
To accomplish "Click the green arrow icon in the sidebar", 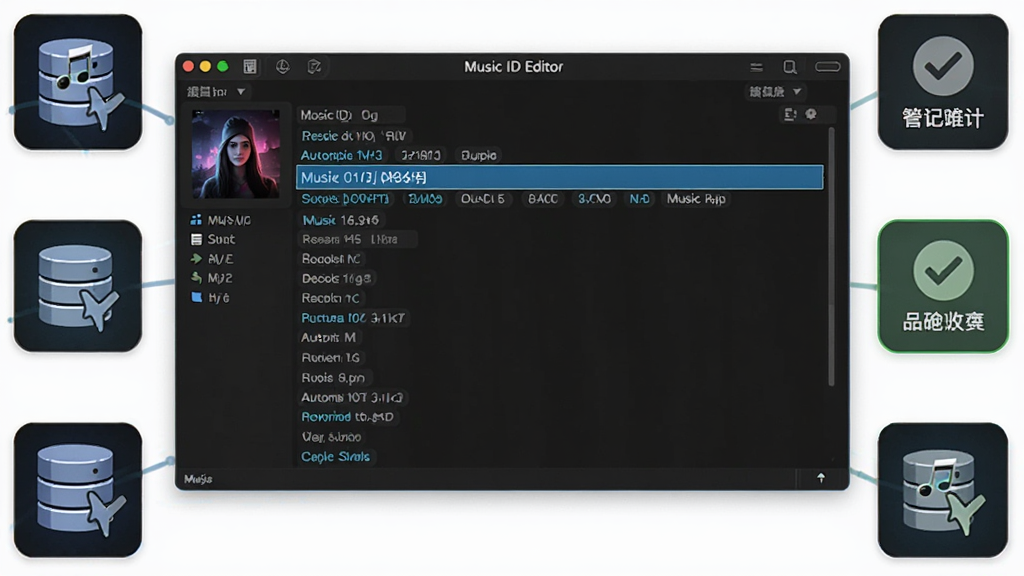I will click(196, 259).
